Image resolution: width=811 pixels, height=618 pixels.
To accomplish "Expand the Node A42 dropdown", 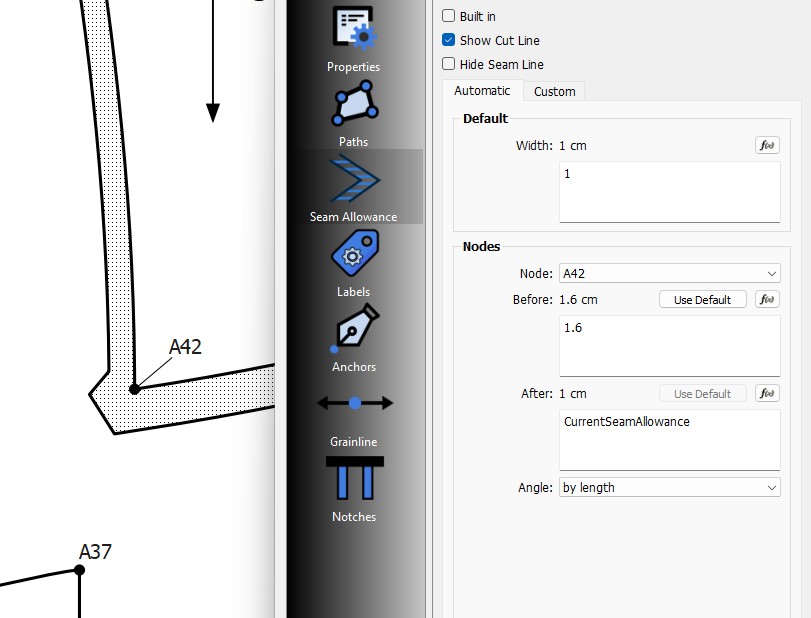I will 669,274.
